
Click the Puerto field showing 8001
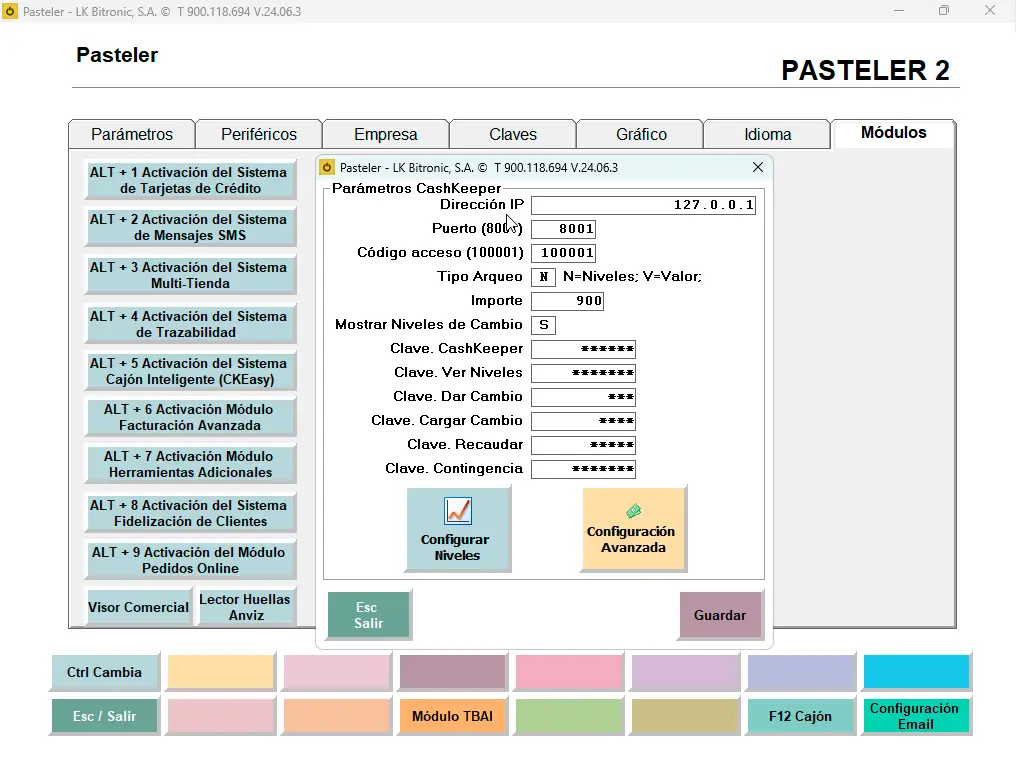[563, 229]
